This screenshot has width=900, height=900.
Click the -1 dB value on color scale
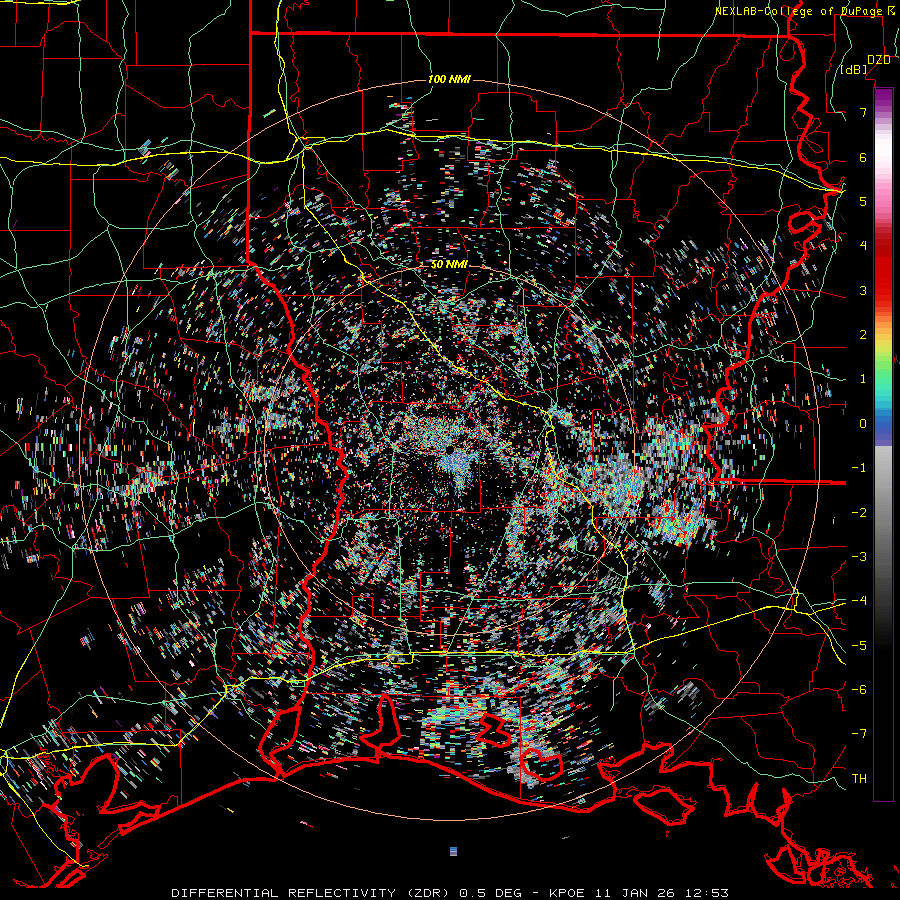(859, 468)
